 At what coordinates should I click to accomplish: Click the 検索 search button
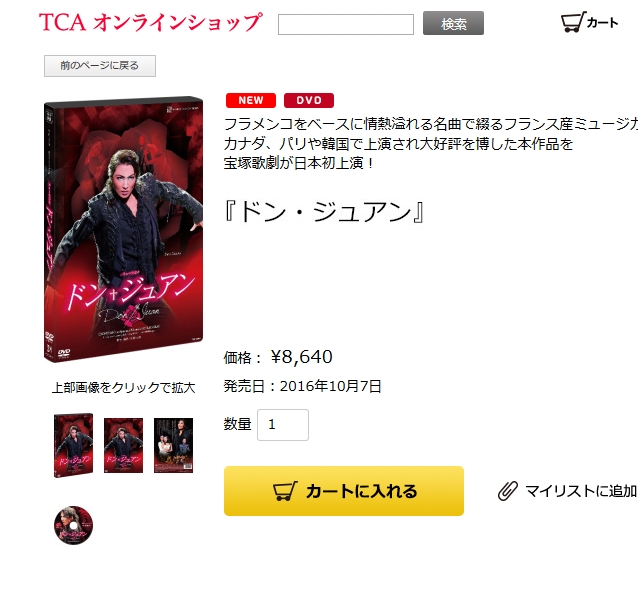(453, 23)
